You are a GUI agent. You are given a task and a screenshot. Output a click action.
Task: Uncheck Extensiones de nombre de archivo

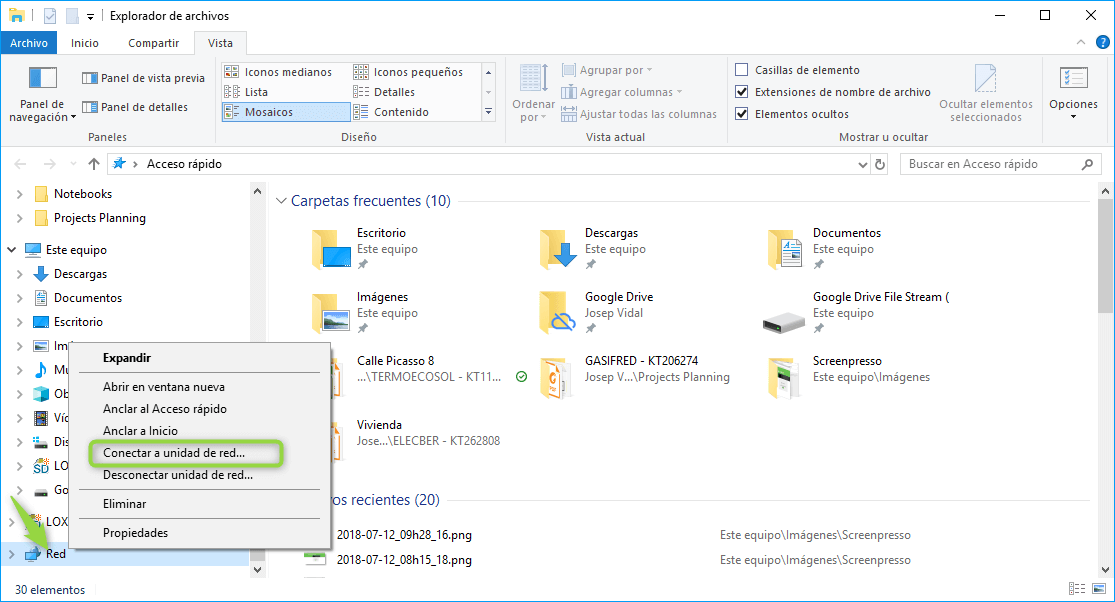(742, 92)
